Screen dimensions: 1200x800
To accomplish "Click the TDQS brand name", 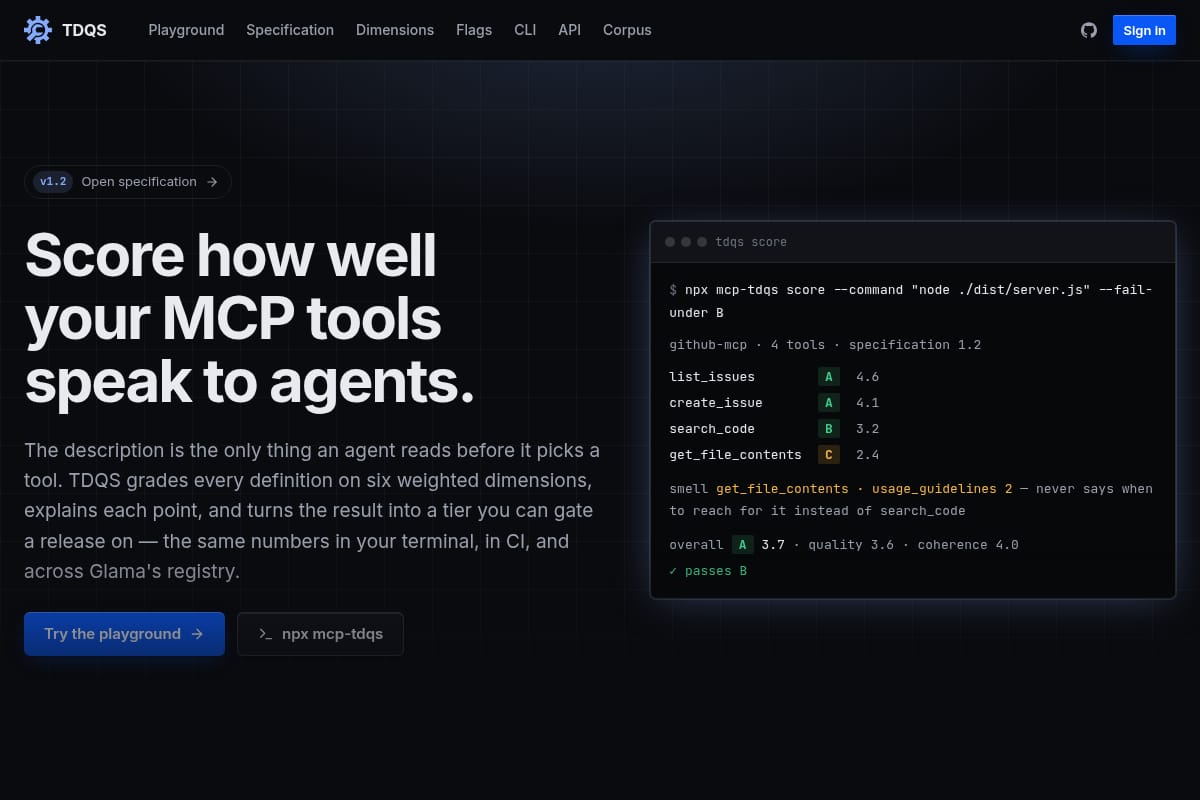I will (84, 30).
